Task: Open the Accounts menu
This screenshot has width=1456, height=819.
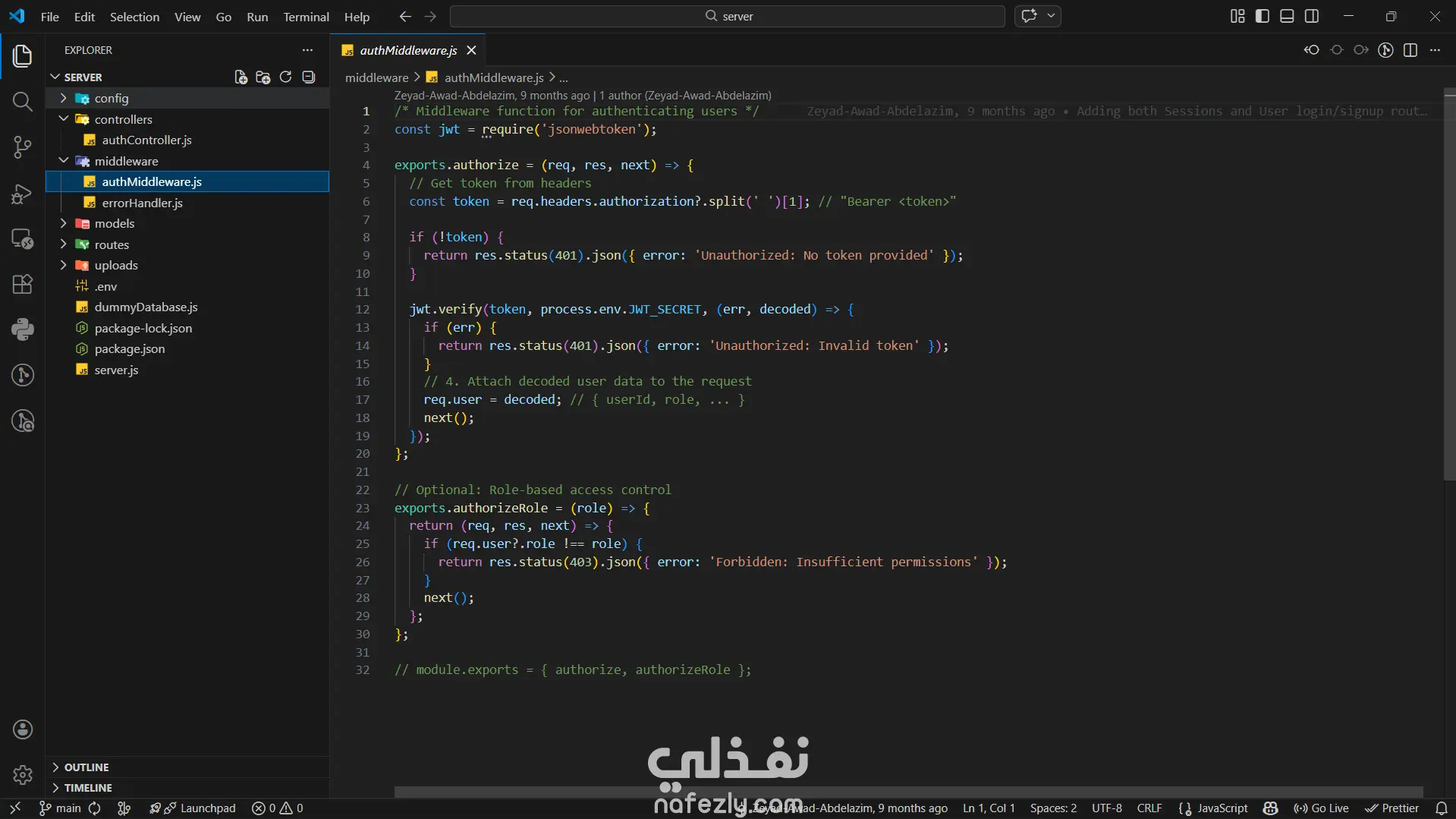Action: (x=22, y=729)
